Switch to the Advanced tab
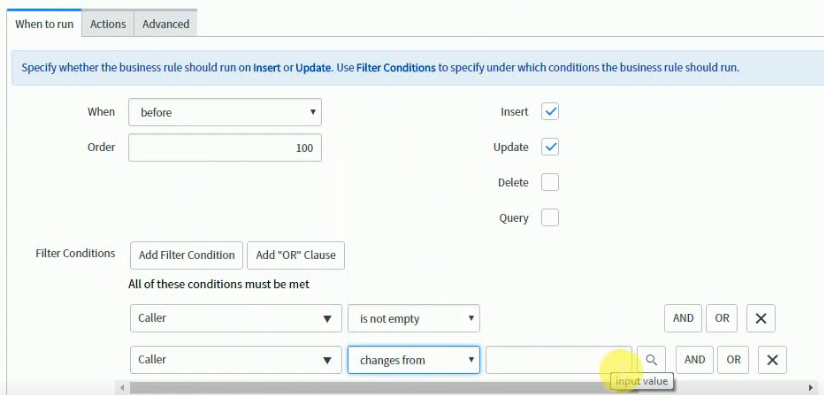 coord(166,24)
